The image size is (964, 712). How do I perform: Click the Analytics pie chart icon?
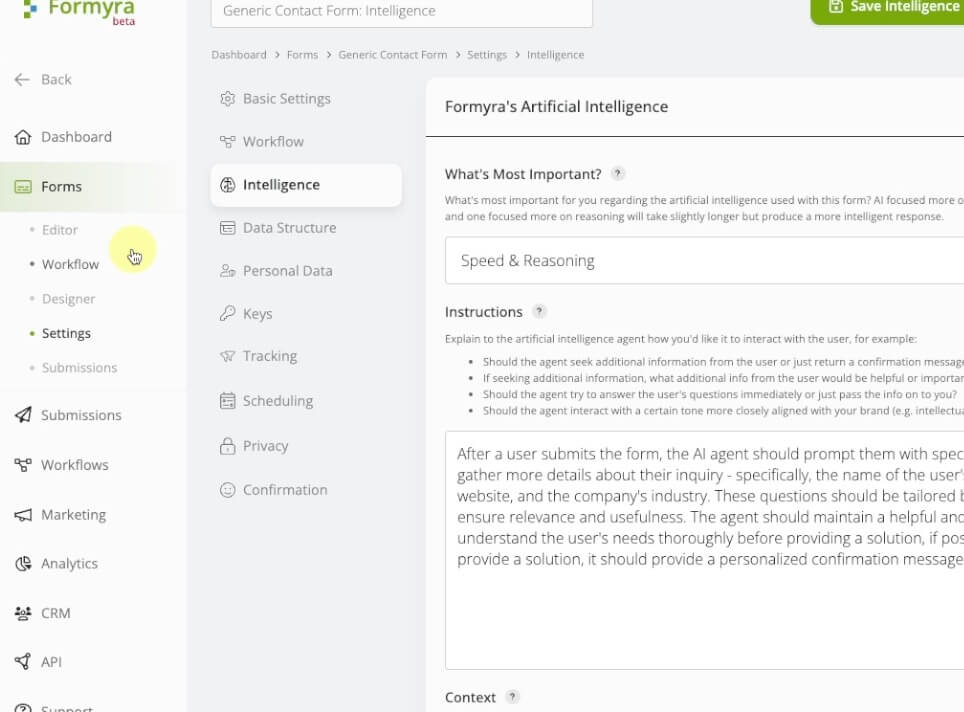[23, 564]
